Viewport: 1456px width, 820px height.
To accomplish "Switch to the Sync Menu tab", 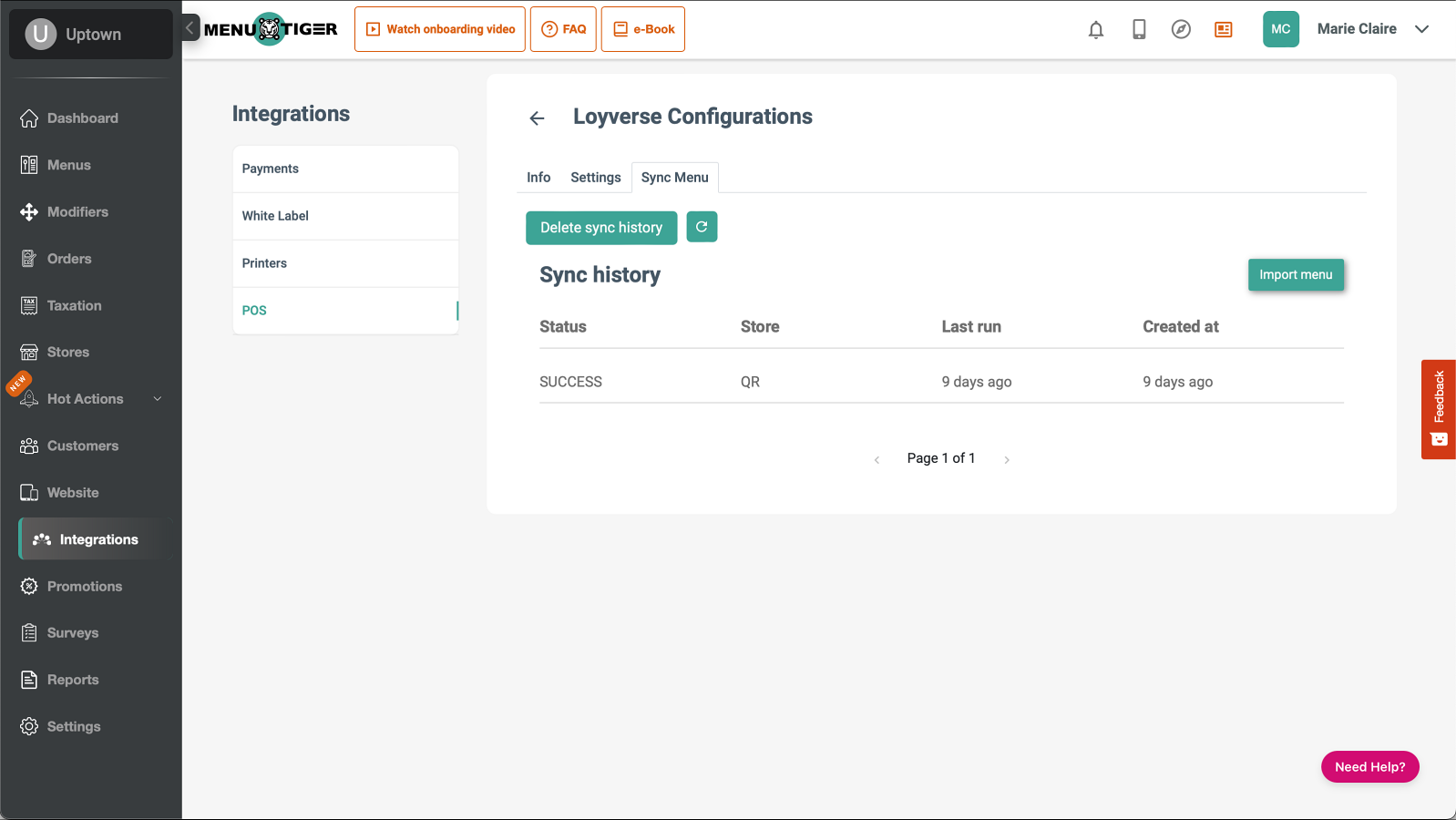I will click(x=675, y=178).
